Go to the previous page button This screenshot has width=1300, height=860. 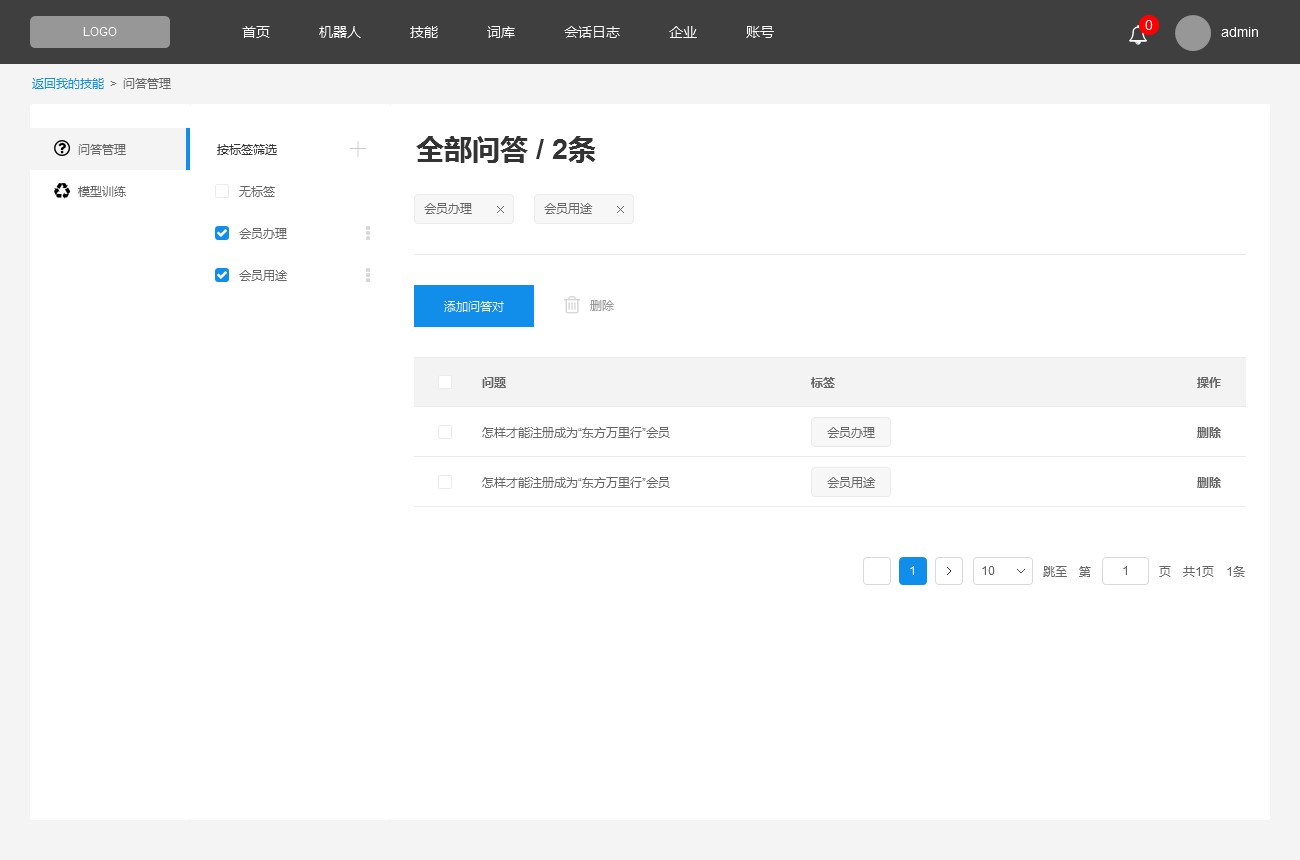tap(877, 571)
